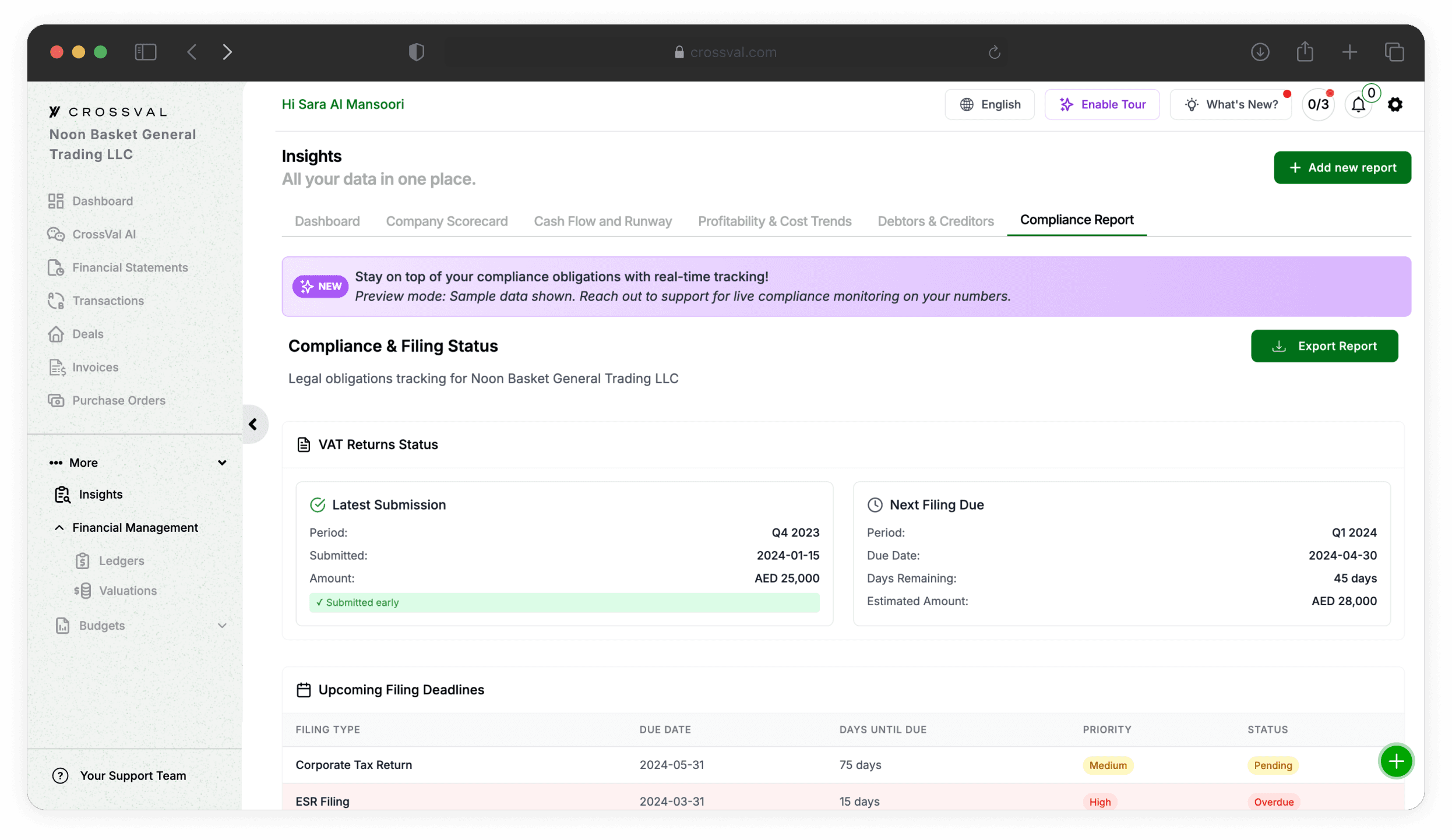Click the High priority badge
Viewport: 1452px width, 840px height.
[1099, 802]
